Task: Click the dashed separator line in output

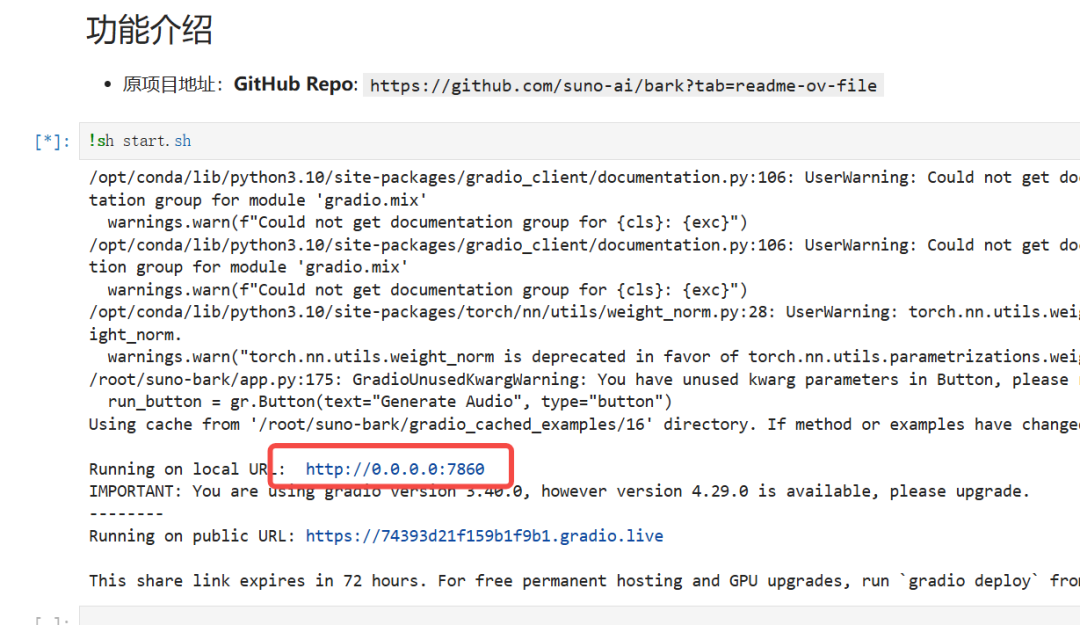Action: [x=126, y=513]
